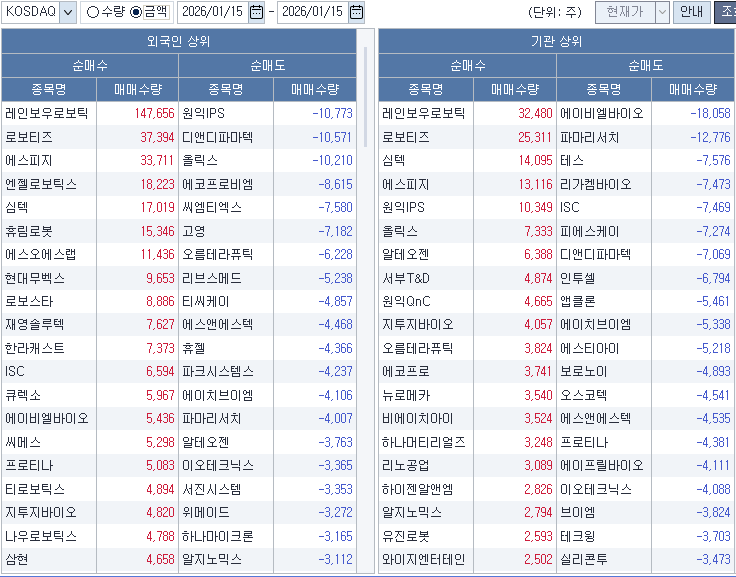Image resolution: width=736 pixels, height=577 pixels.
Task: Click the 외국인 상위 header
Action: [x=178, y=41]
